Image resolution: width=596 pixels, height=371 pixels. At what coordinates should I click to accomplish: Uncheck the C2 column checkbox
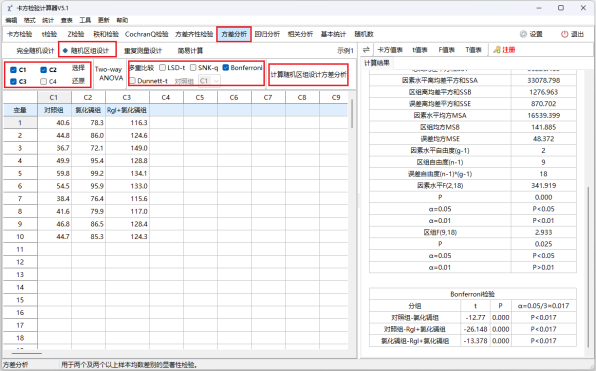coord(43,70)
